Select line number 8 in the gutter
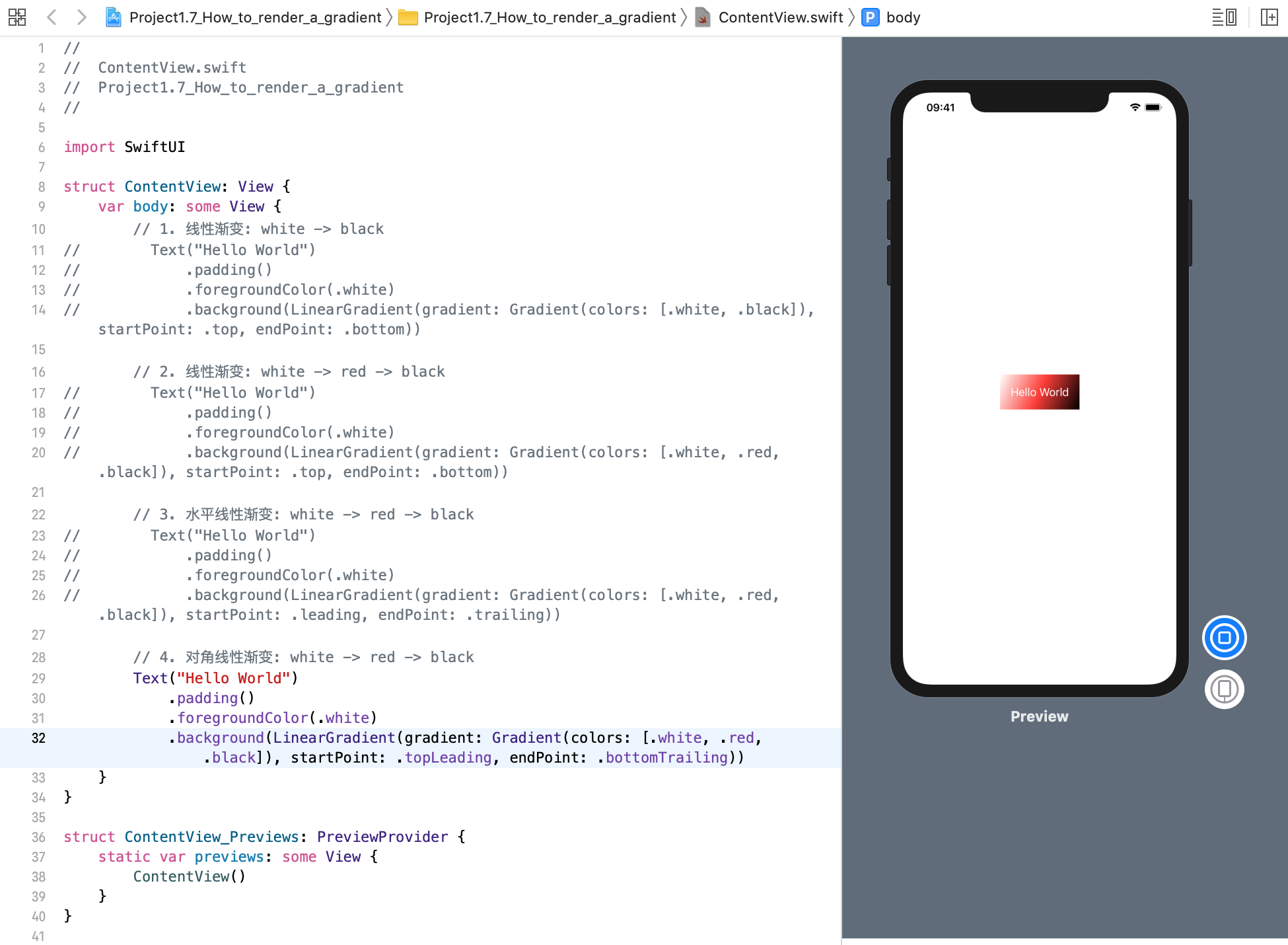1288x945 pixels. tap(42, 187)
